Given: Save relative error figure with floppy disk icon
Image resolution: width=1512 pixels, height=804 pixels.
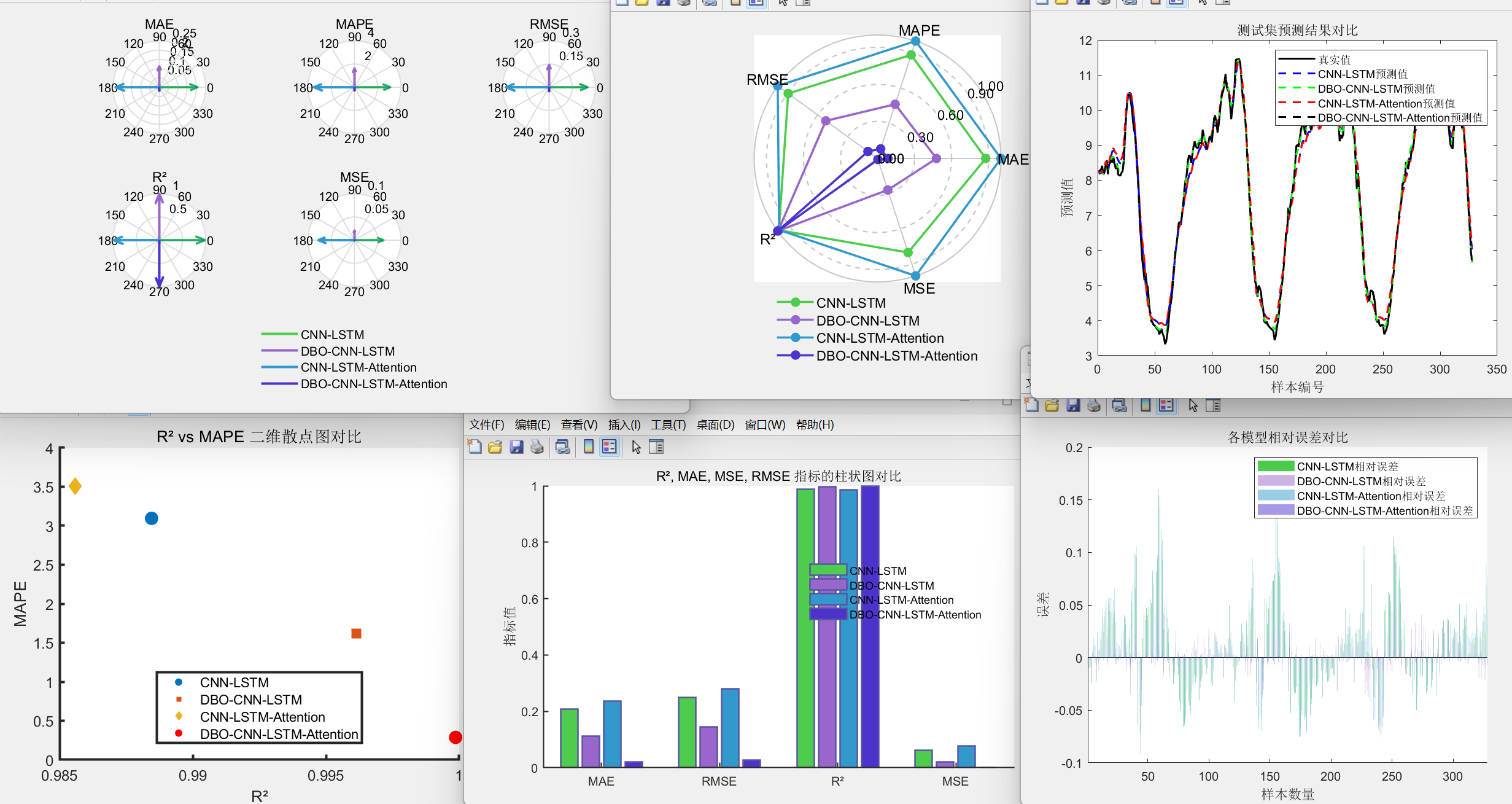Looking at the screenshot, I should coord(1073,405).
